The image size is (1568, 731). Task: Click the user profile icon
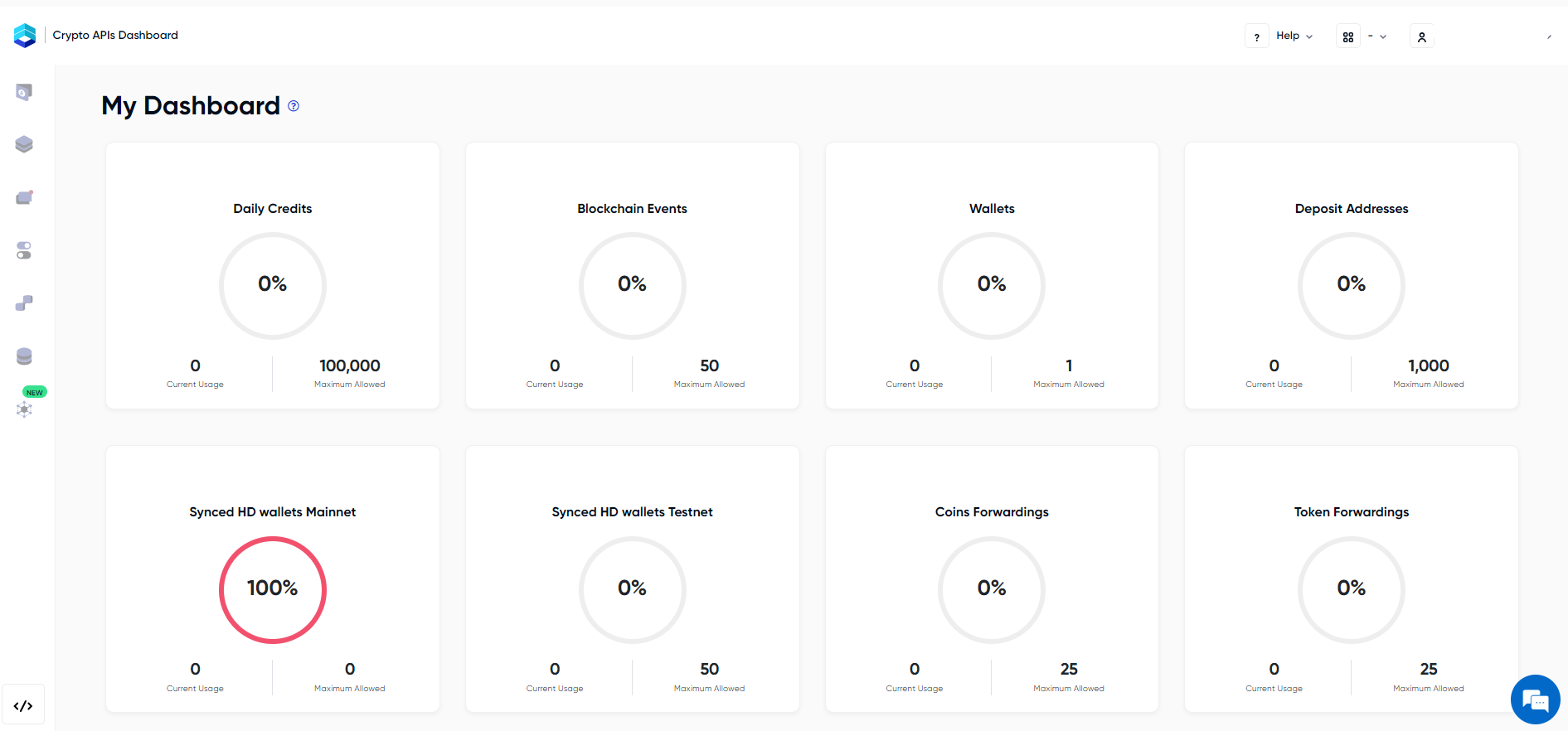1422,36
